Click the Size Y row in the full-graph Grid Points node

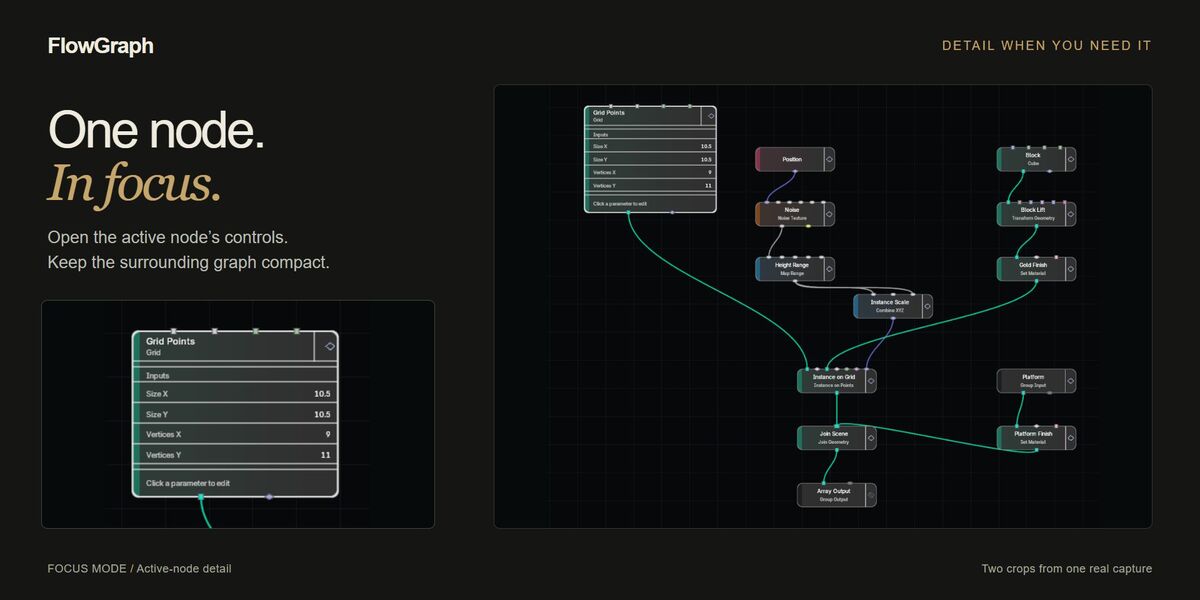click(x=650, y=159)
